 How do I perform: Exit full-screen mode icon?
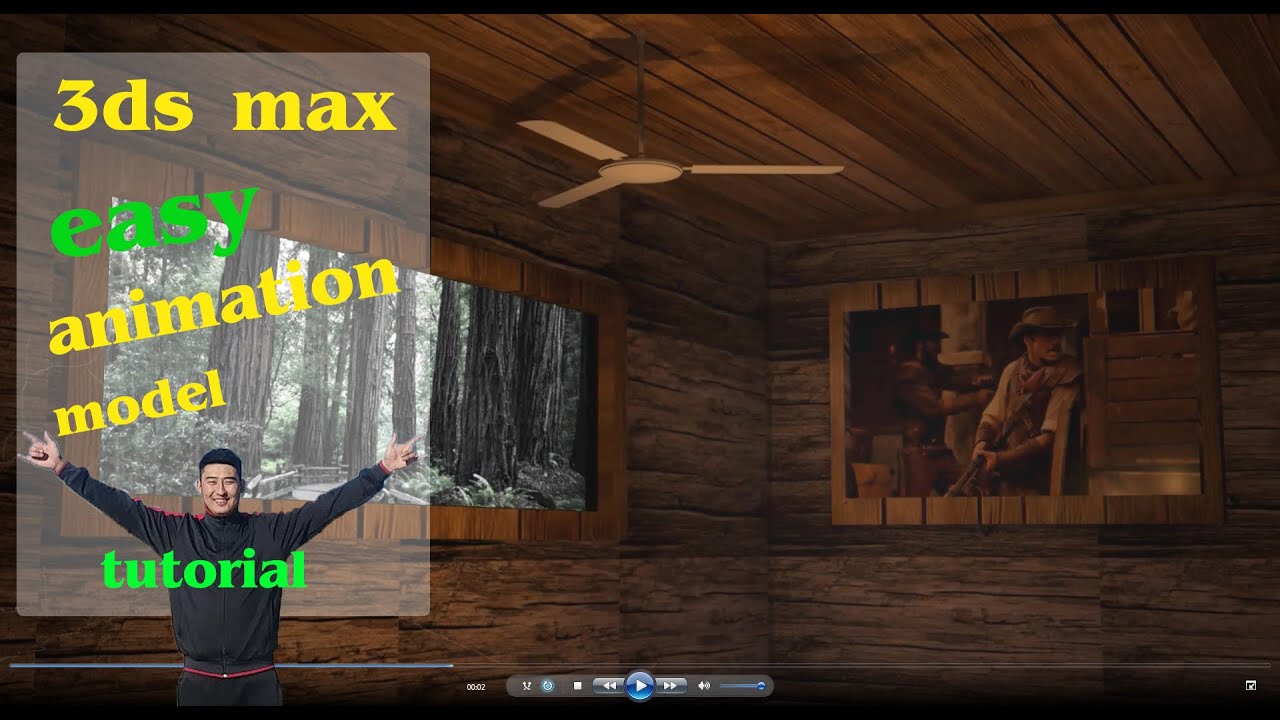point(1251,685)
